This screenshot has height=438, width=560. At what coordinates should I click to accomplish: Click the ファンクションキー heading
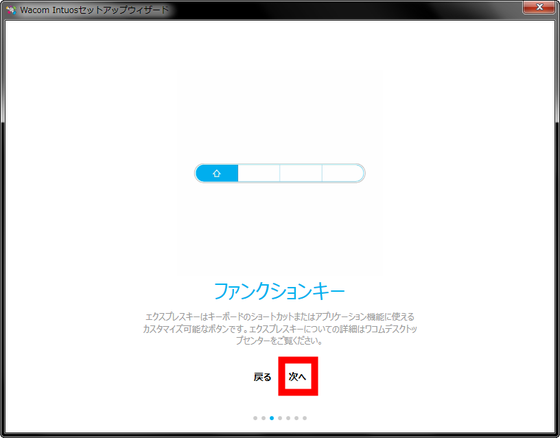pos(279,291)
